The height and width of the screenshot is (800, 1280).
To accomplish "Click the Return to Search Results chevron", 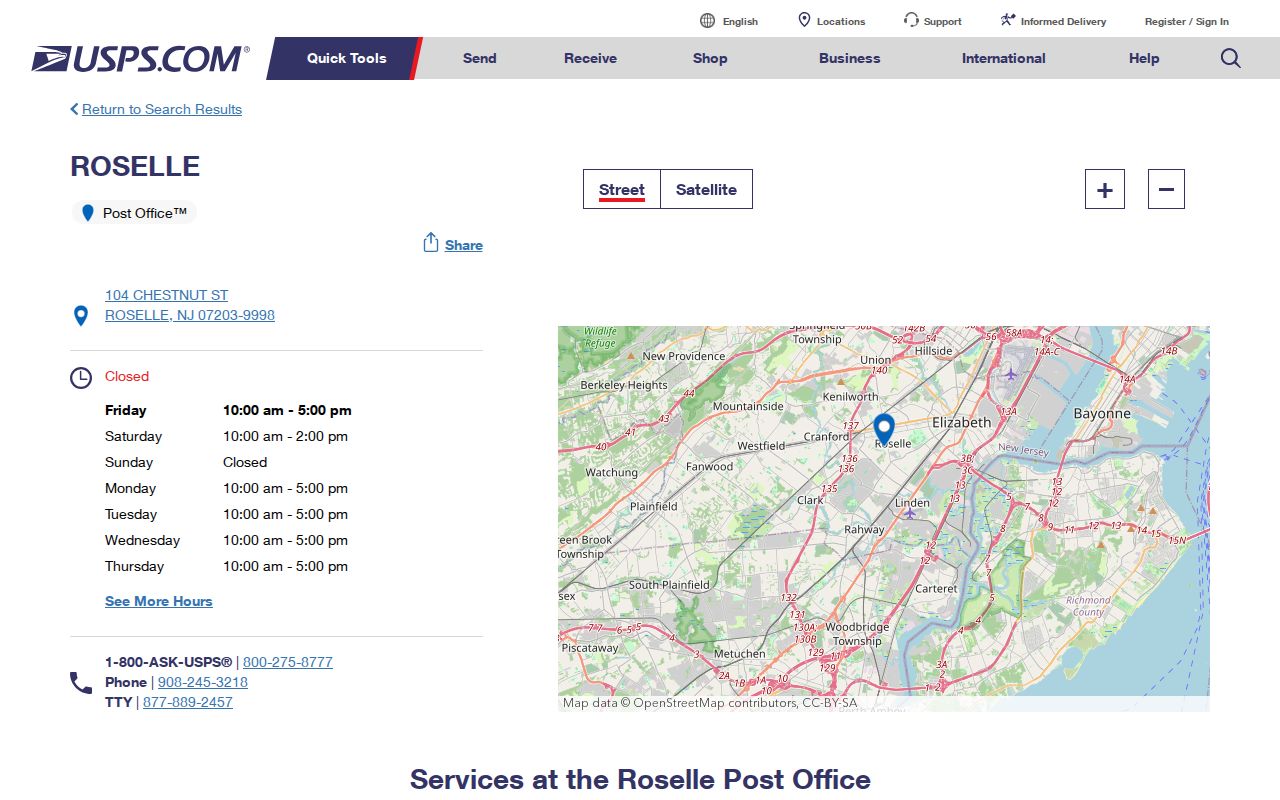I will (74, 109).
